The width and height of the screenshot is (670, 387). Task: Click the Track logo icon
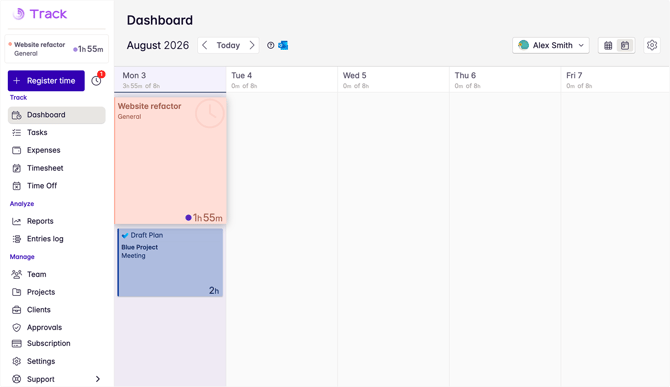(18, 14)
